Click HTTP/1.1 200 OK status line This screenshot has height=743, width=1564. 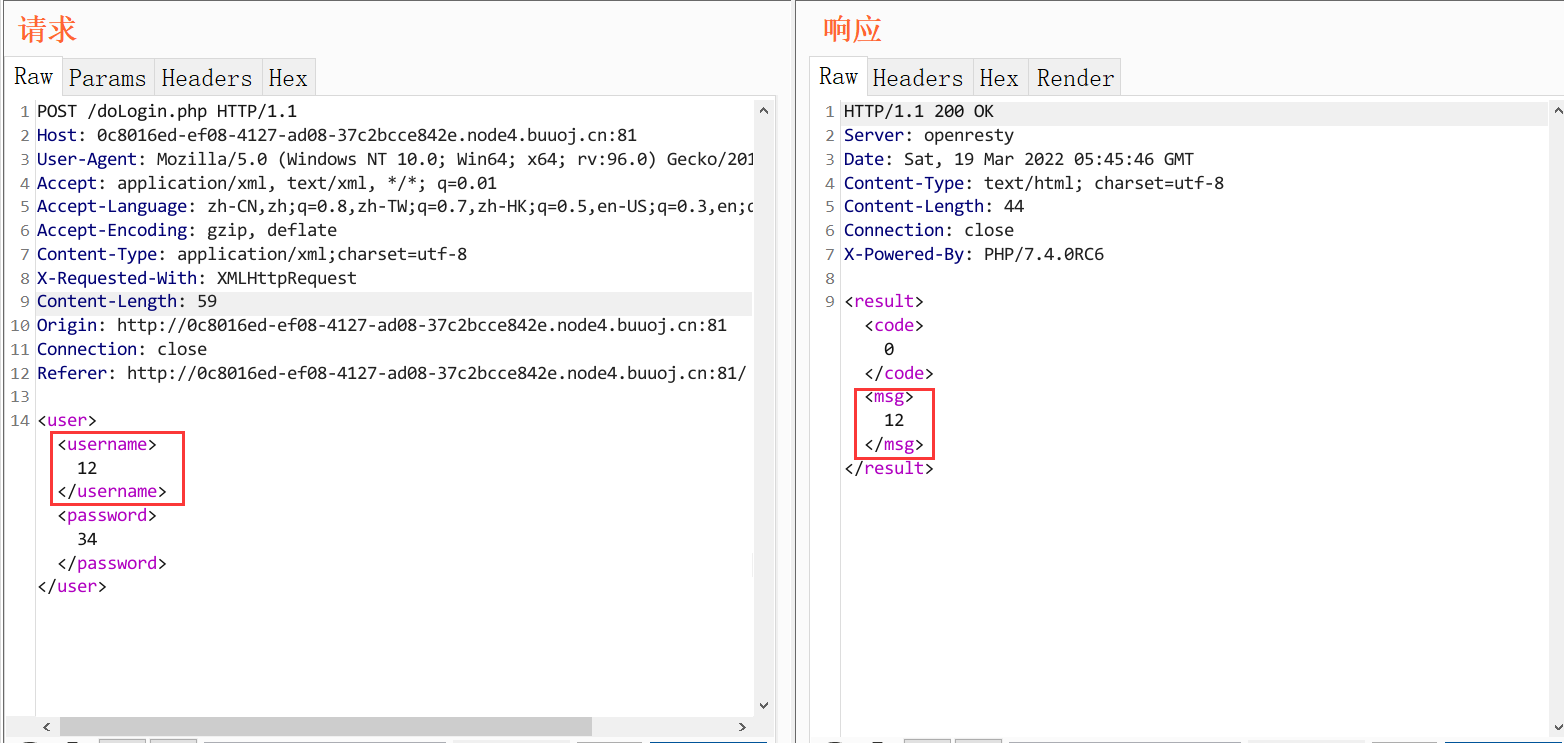919,111
